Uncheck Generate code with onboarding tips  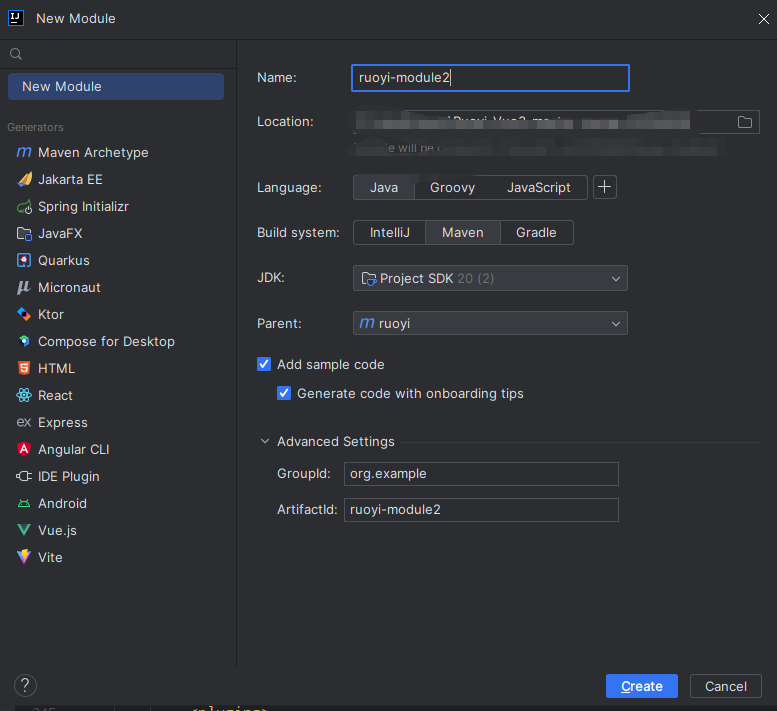[284, 393]
